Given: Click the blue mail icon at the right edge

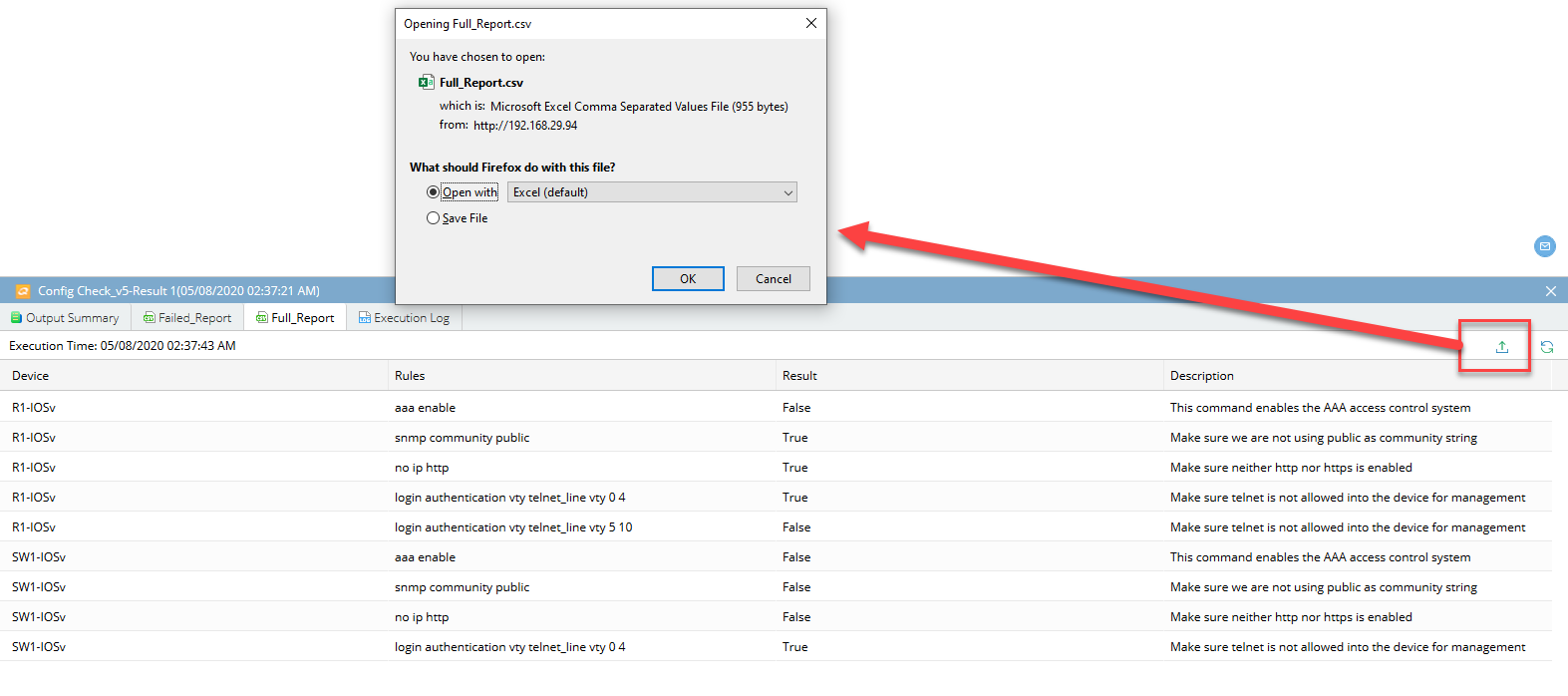Looking at the screenshot, I should point(1545,246).
